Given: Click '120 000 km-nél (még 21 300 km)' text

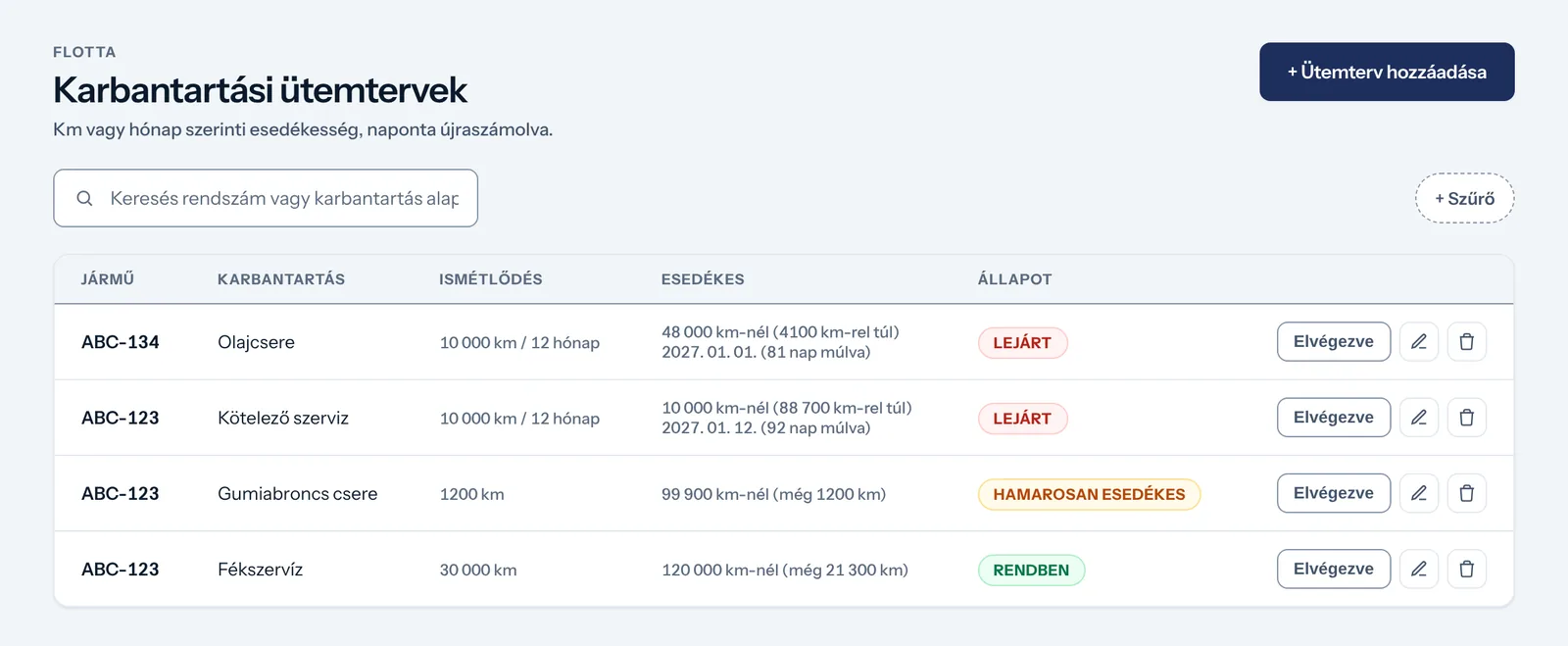Looking at the screenshot, I should click(785, 570).
